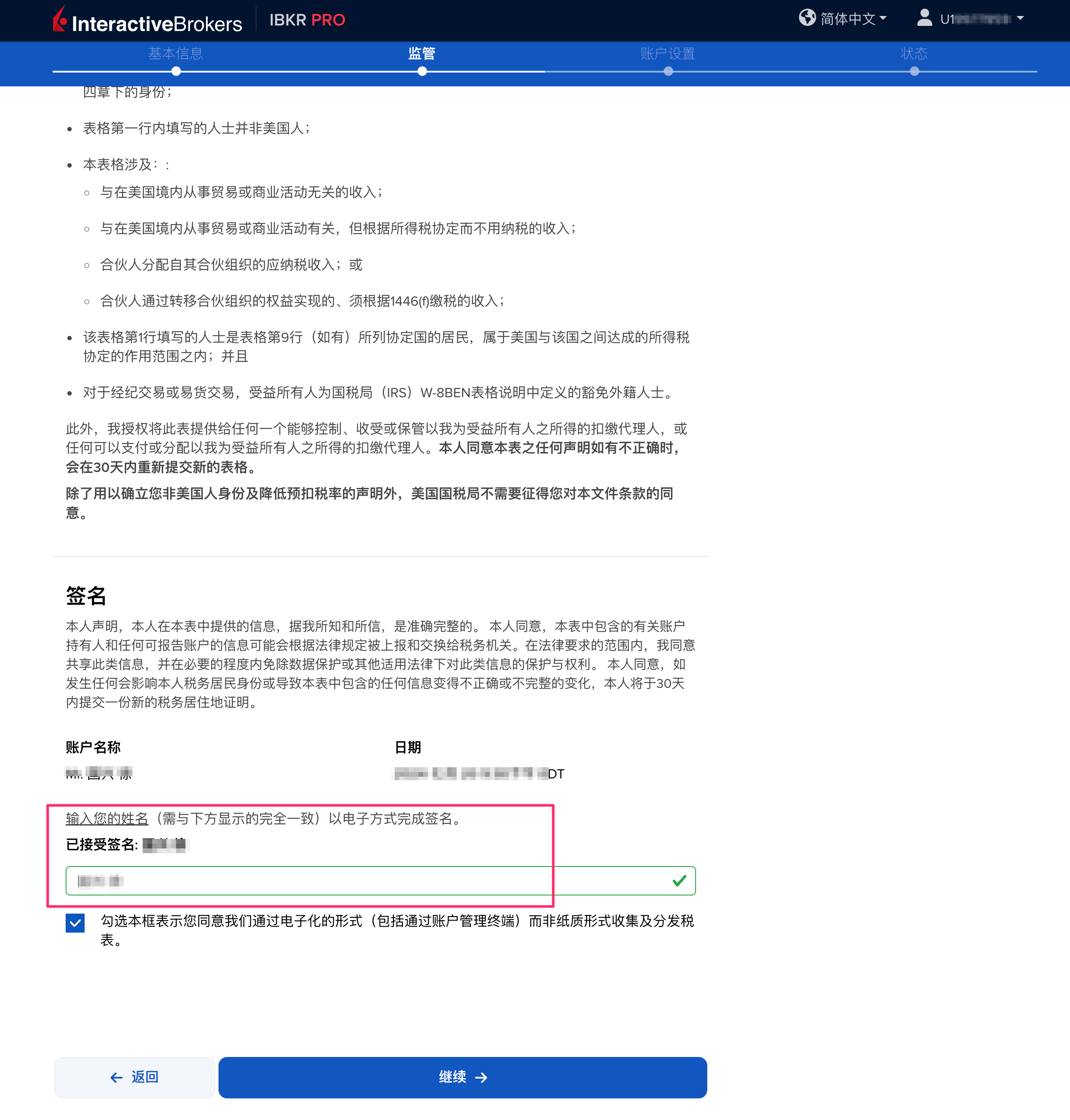
Task: Click the green checkmark in signature field
Action: pyautogui.click(x=679, y=881)
